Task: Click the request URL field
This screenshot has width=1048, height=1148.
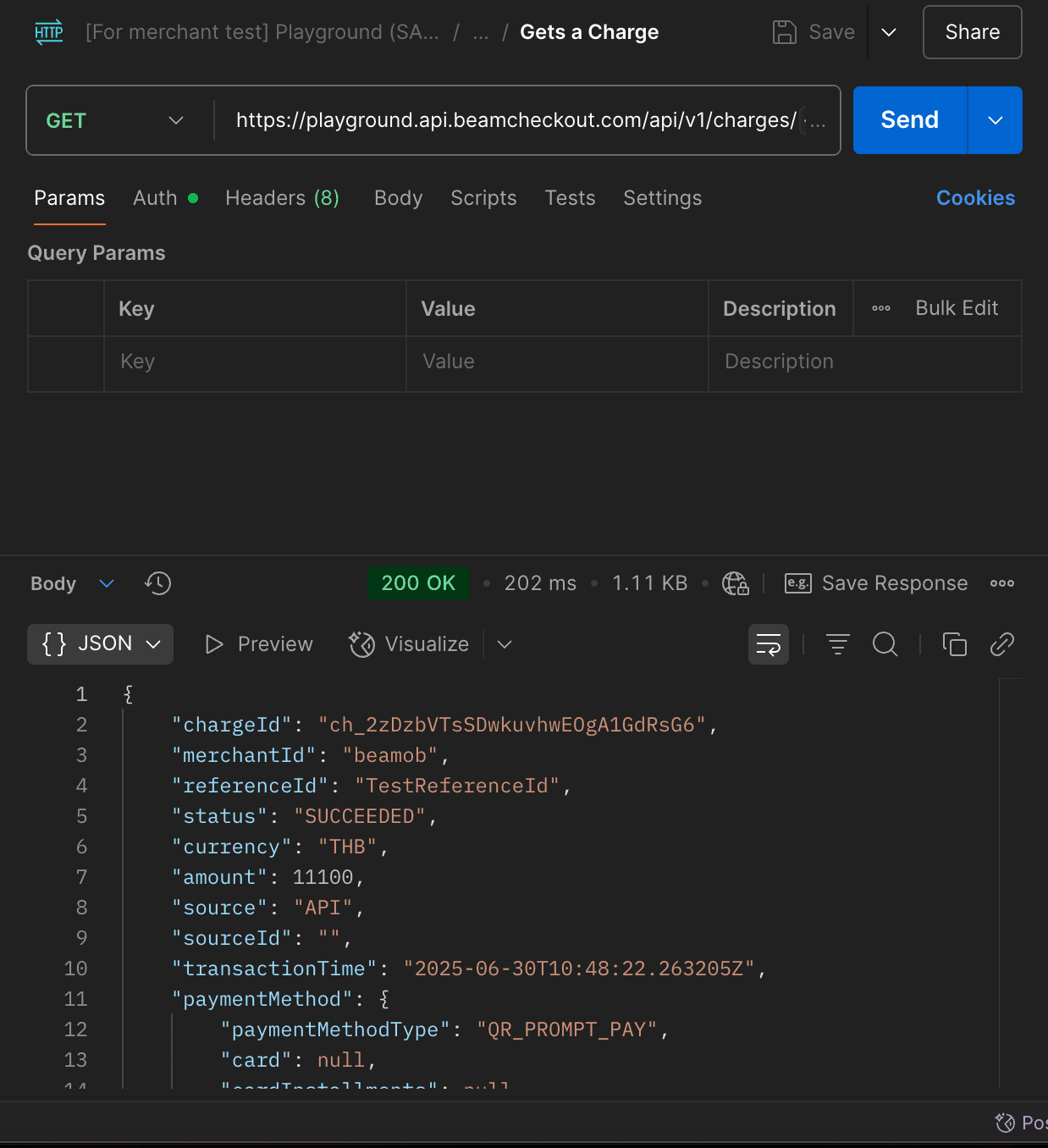Action: [x=515, y=120]
